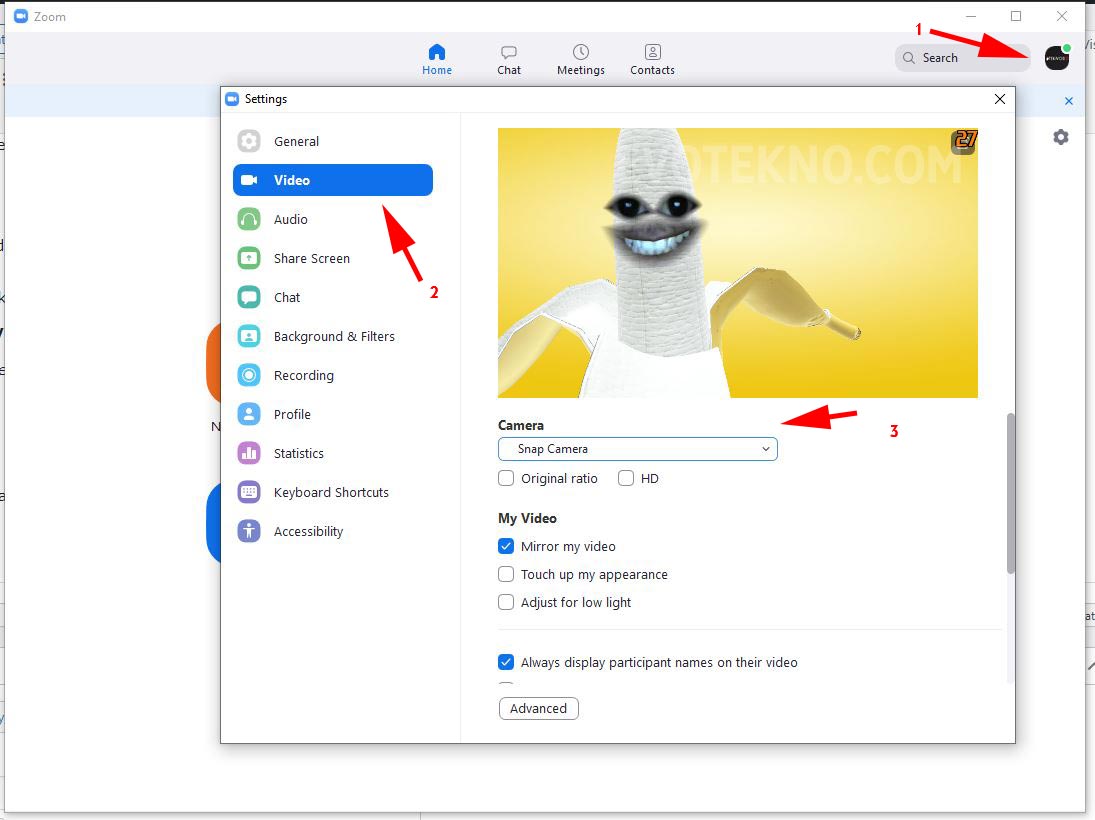
Task: Select Audio headphone icon in sidebar
Action: 249,219
